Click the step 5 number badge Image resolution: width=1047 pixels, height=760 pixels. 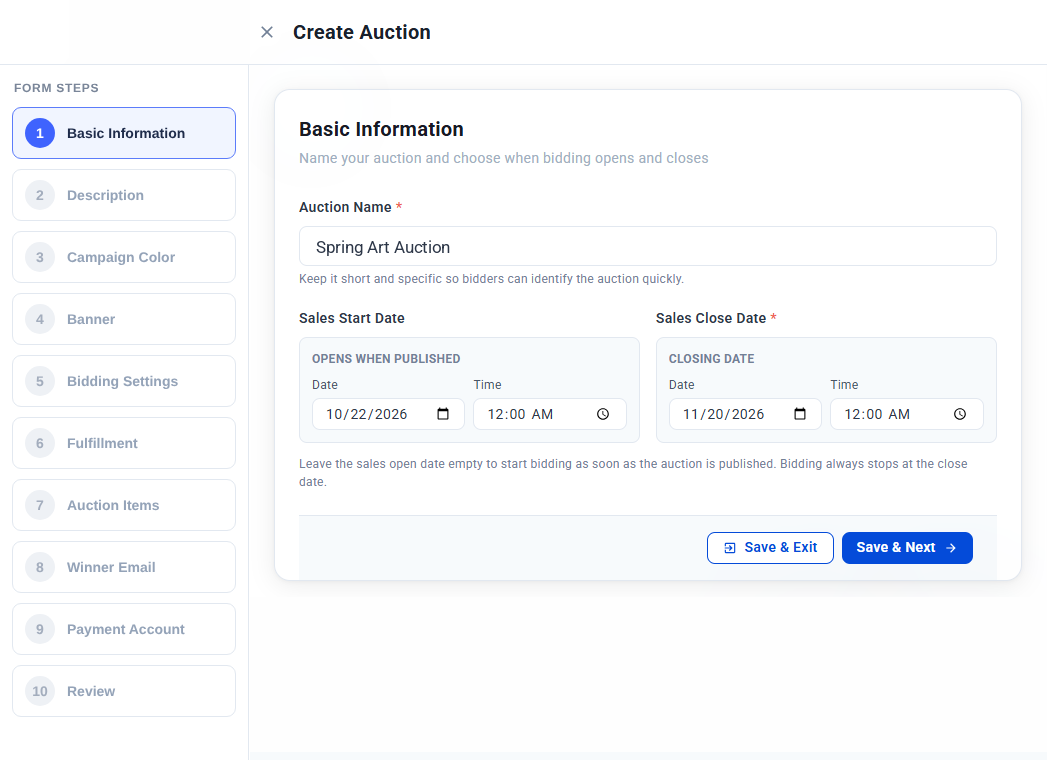pos(40,381)
